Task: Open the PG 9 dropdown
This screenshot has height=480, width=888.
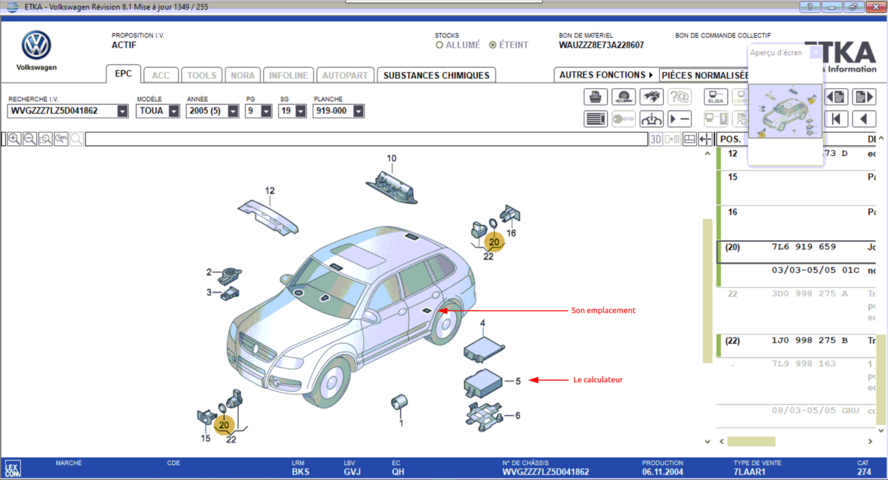Action: 266,111
